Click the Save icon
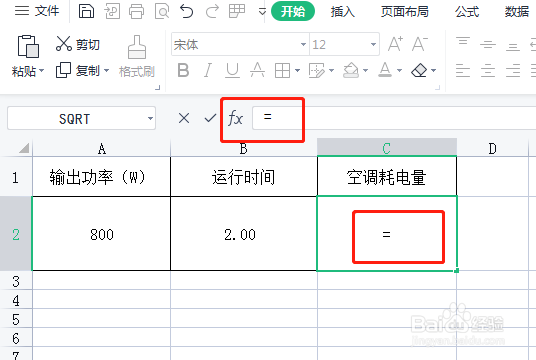536x360 pixels. click(x=86, y=11)
